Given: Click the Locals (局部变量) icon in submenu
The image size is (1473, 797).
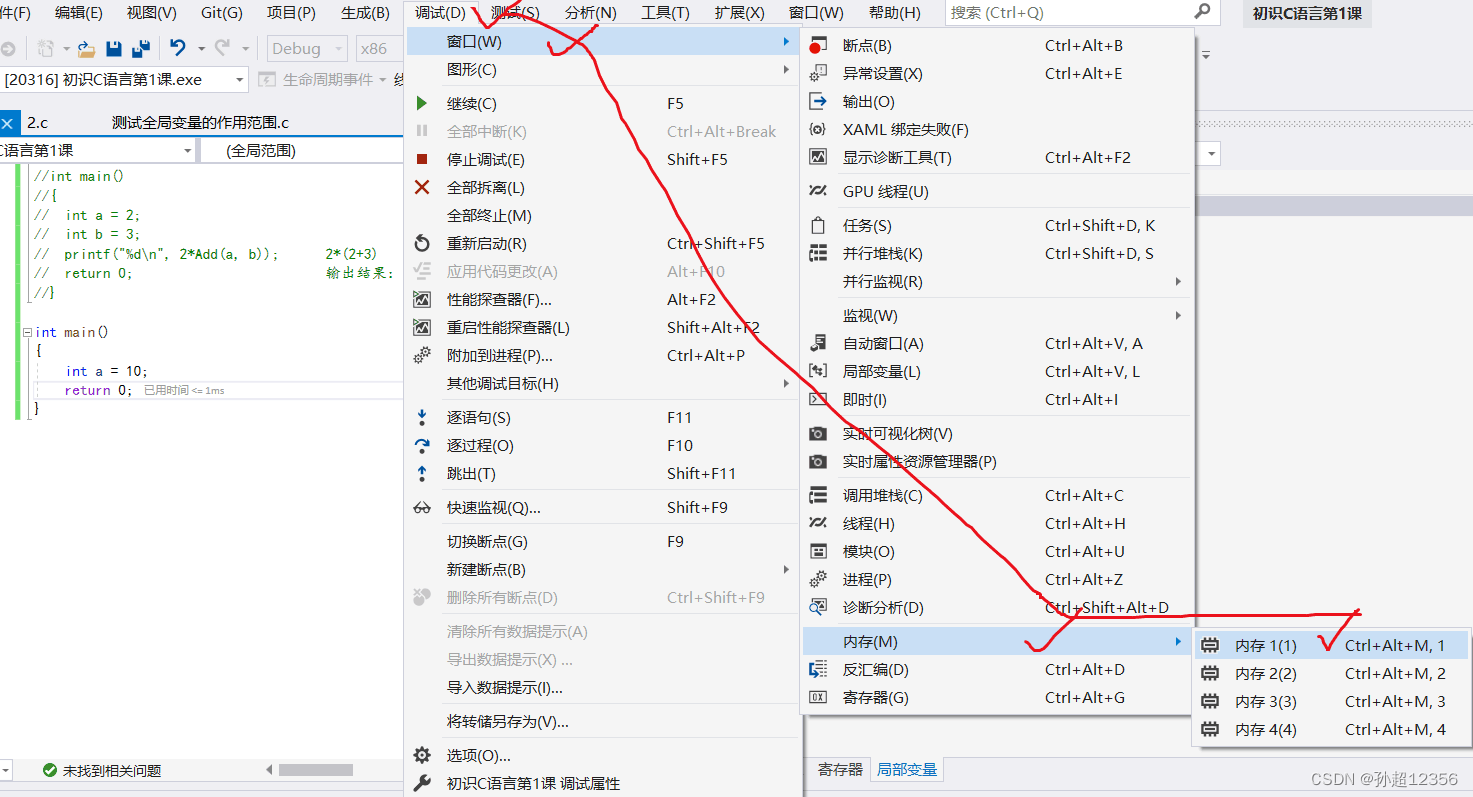Looking at the screenshot, I should click(818, 371).
